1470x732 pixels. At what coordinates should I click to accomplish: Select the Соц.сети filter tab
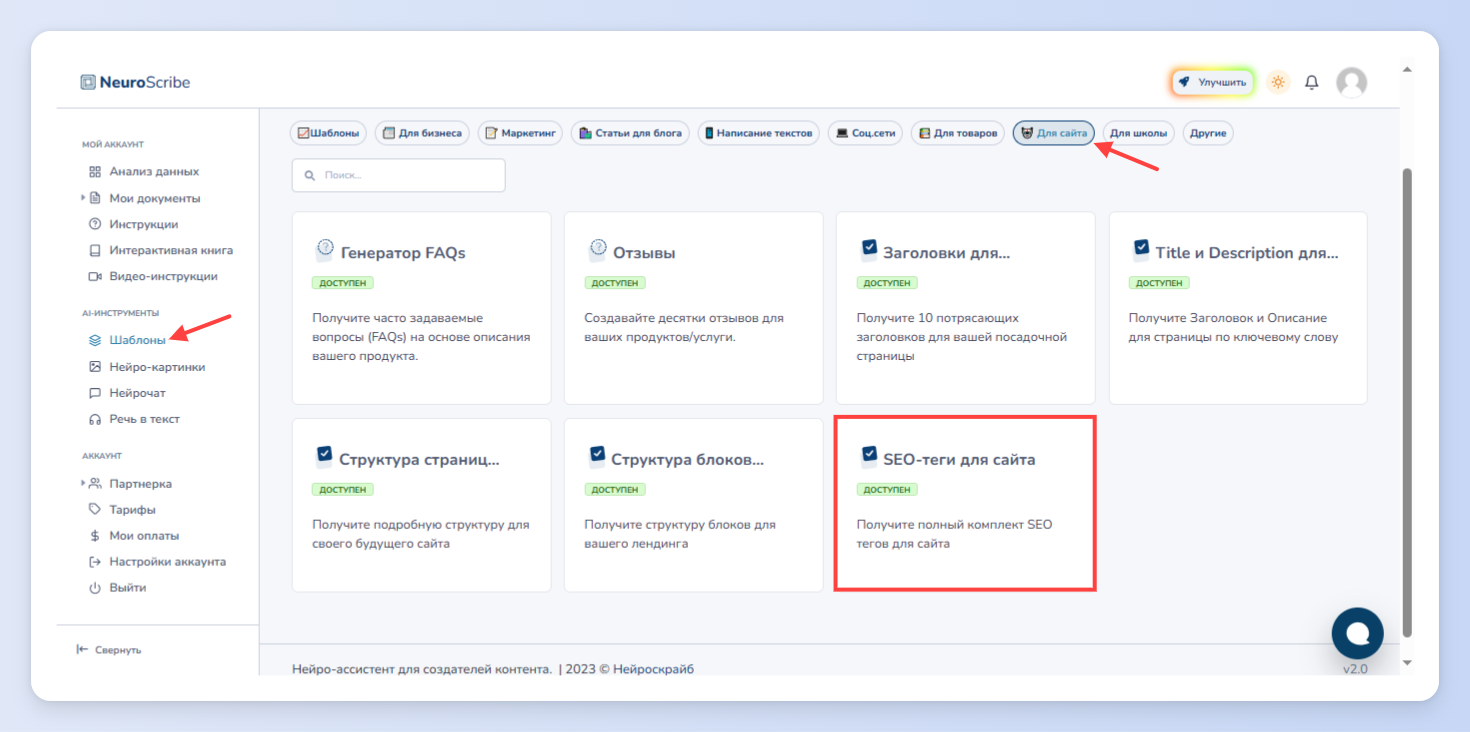coord(865,133)
